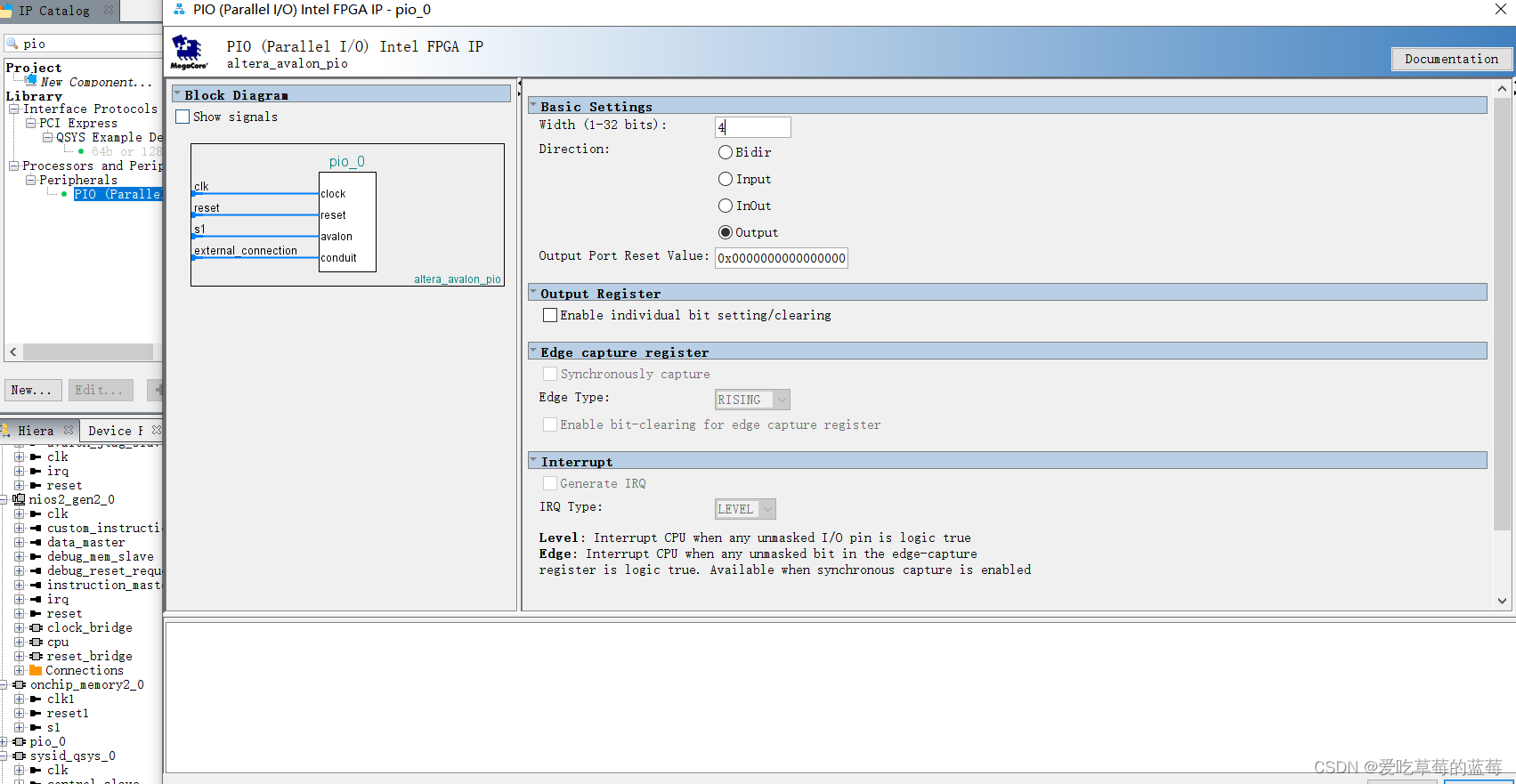Click the New... button in IP Catalog

(x=32, y=390)
